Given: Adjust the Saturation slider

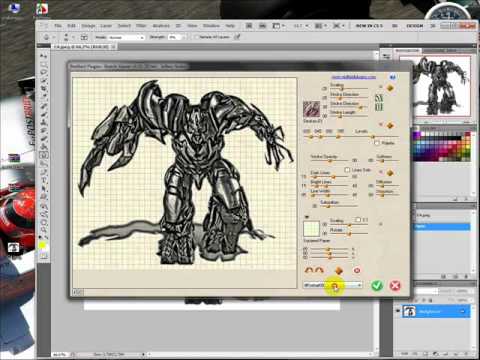Looking at the screenshot, I should [338, 206].
